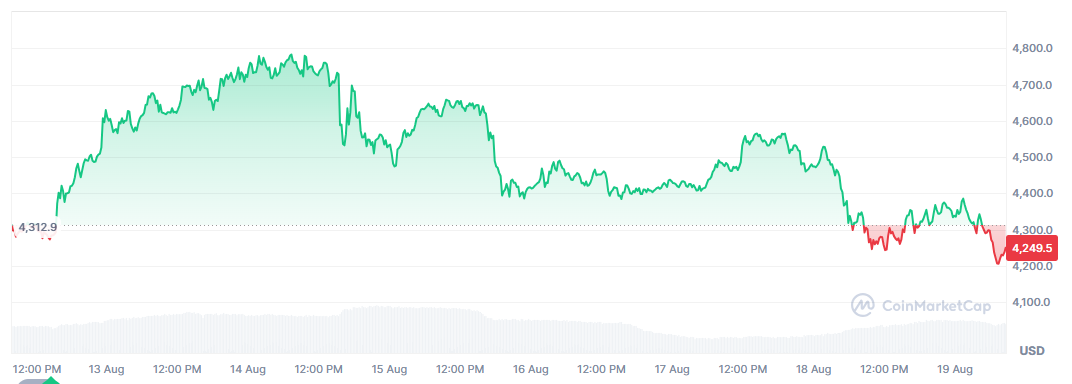Viewport: 1072px width, 384px height.
Task: Click the 4,600.0 price axis label
Action: pos(1032,122)
